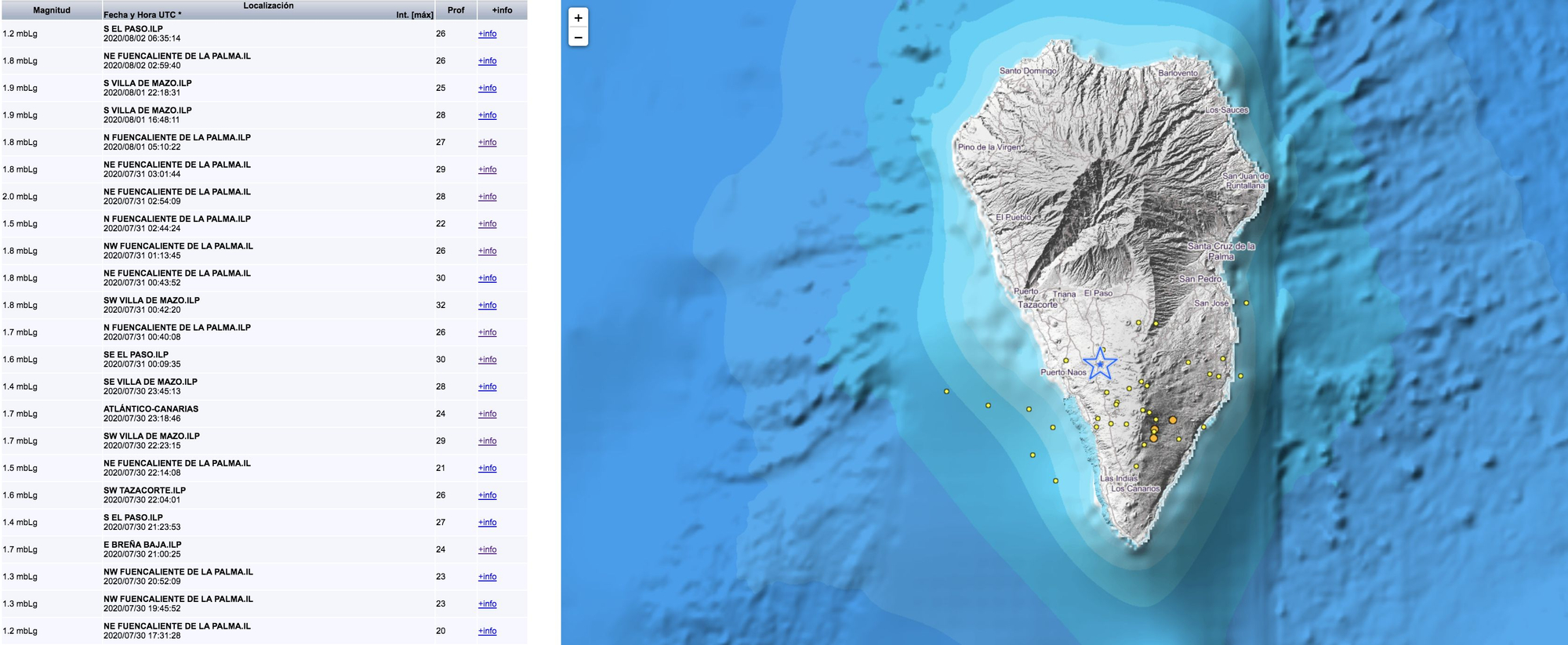
Task: Click the 'Santa Cruz de la Palma' map label
Action: (x=1221, y=252)
